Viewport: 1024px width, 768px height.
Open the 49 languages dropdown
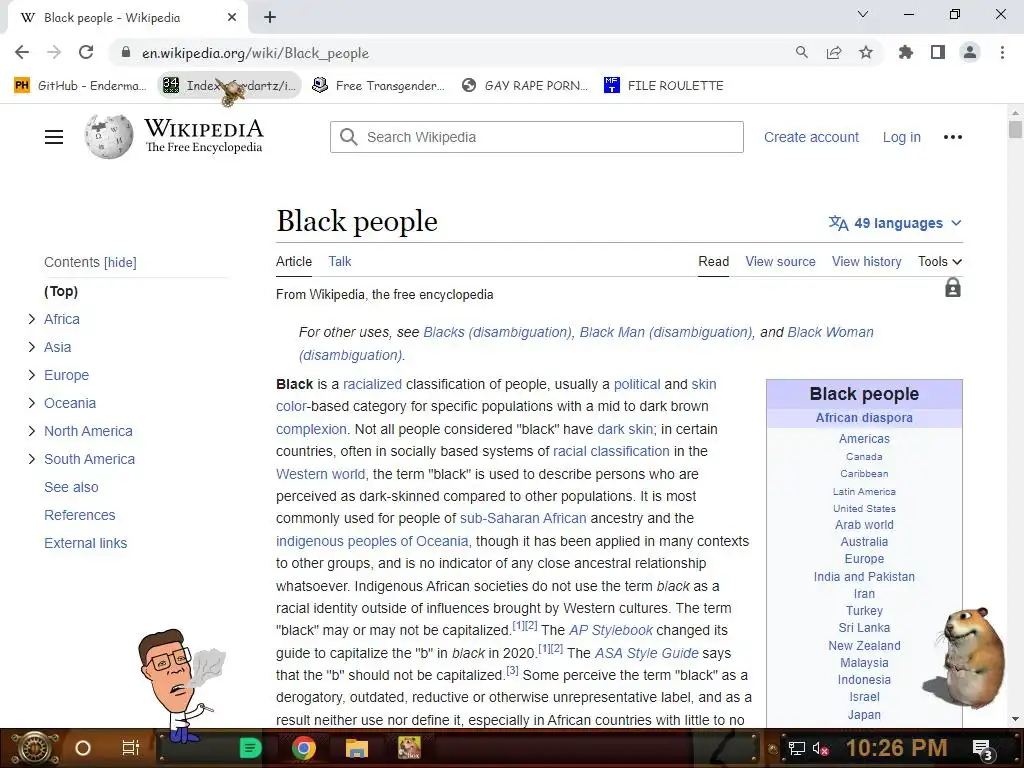tap(895, 223)
